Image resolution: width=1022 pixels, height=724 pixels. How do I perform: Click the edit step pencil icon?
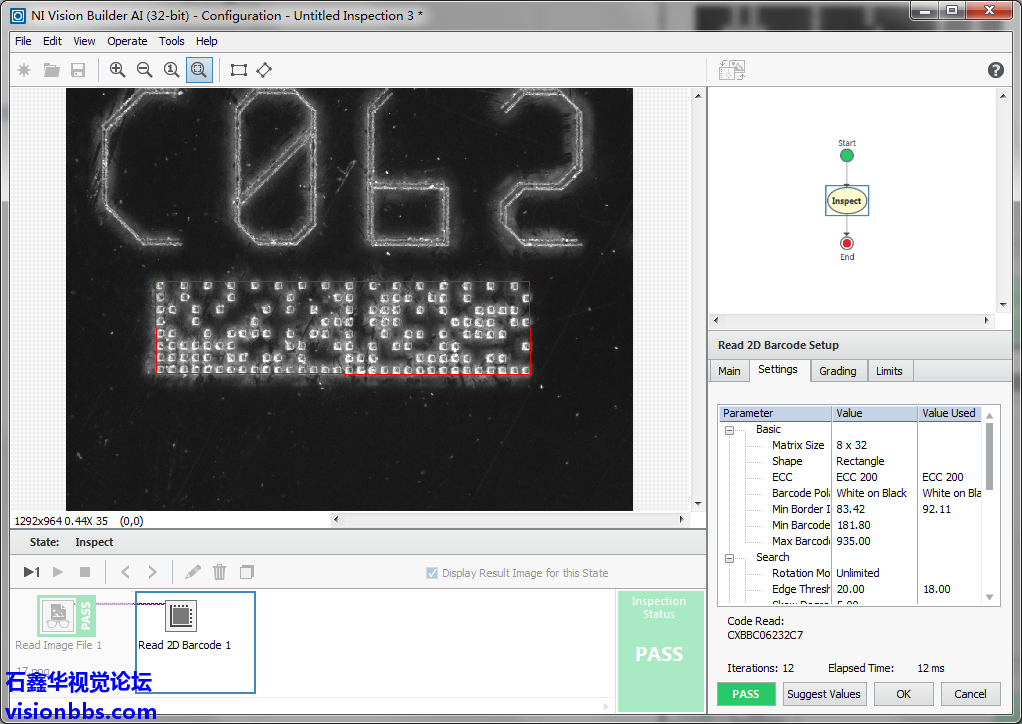[x=193, y=572]
